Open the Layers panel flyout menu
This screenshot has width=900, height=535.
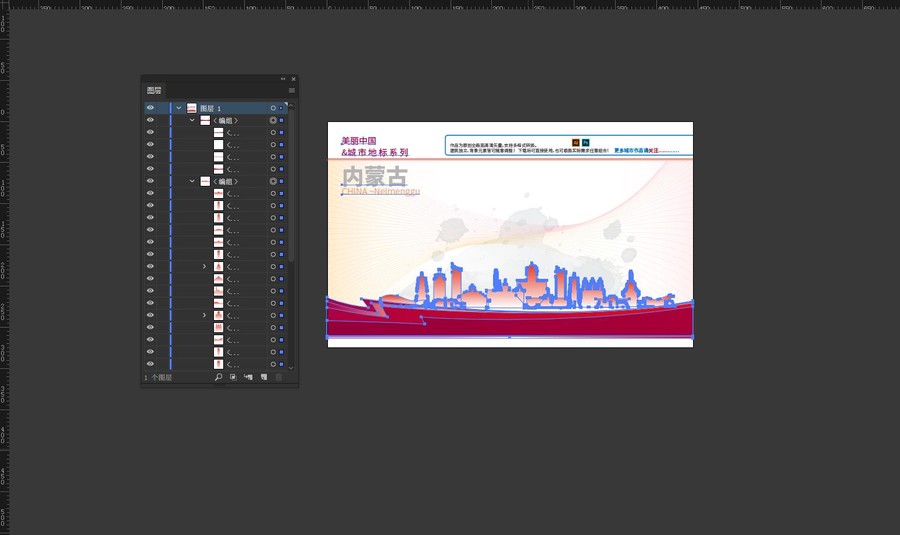(292, 91)
